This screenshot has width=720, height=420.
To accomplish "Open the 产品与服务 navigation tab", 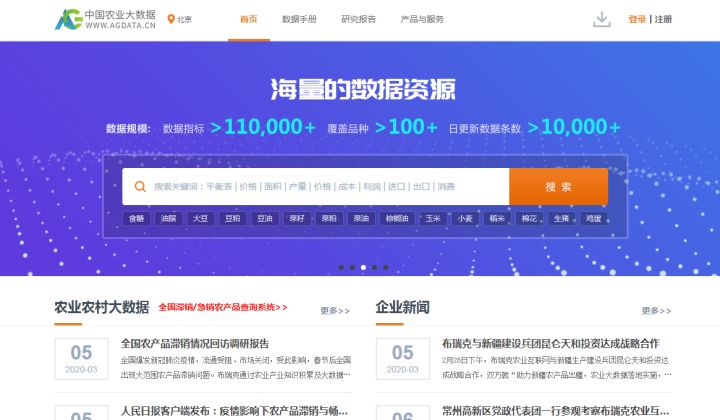I will (422, 19).
